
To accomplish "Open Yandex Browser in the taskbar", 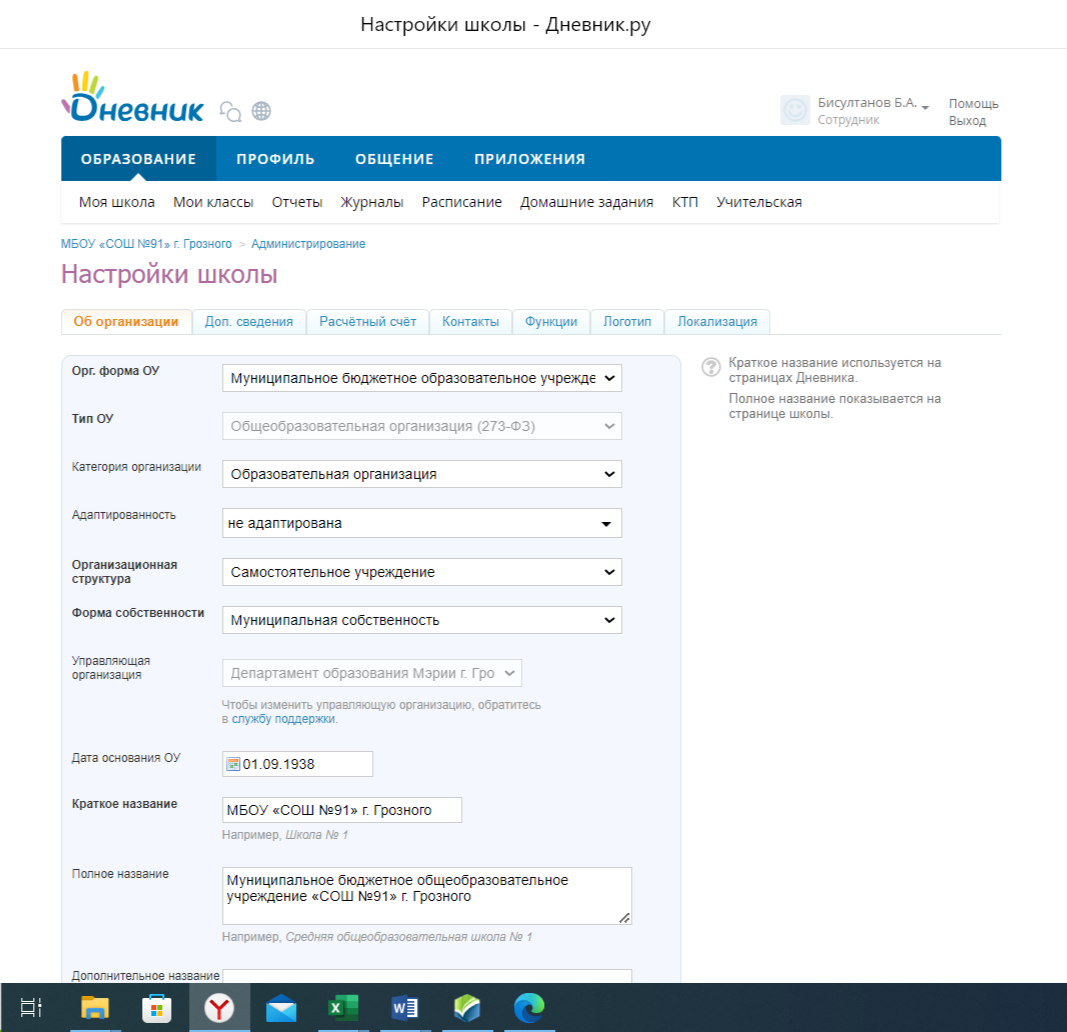I will 219,1008.
